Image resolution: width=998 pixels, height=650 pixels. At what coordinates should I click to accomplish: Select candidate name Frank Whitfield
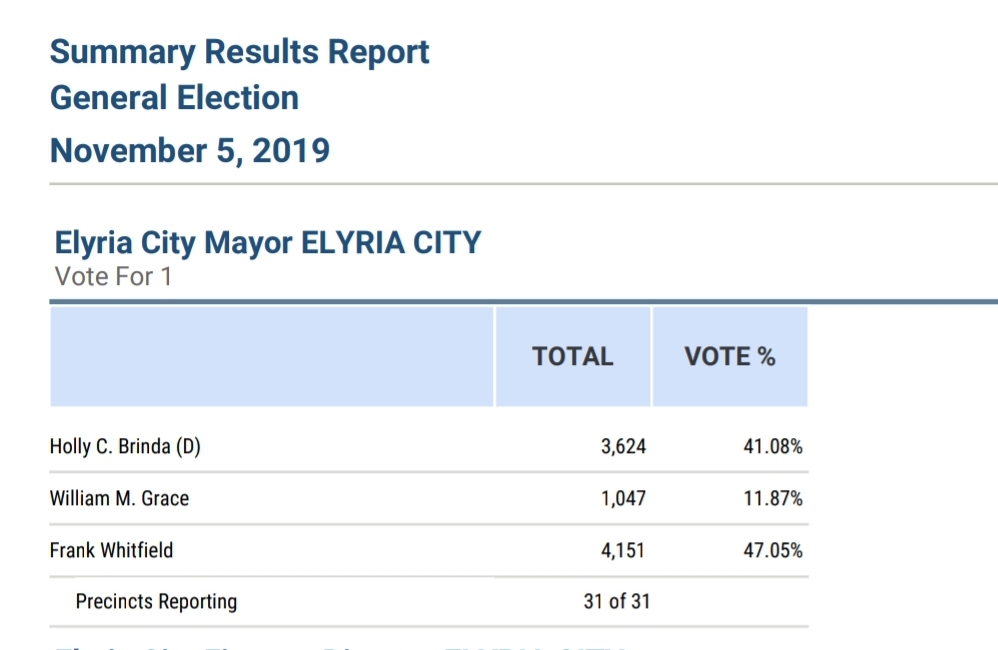coord(111,550)
